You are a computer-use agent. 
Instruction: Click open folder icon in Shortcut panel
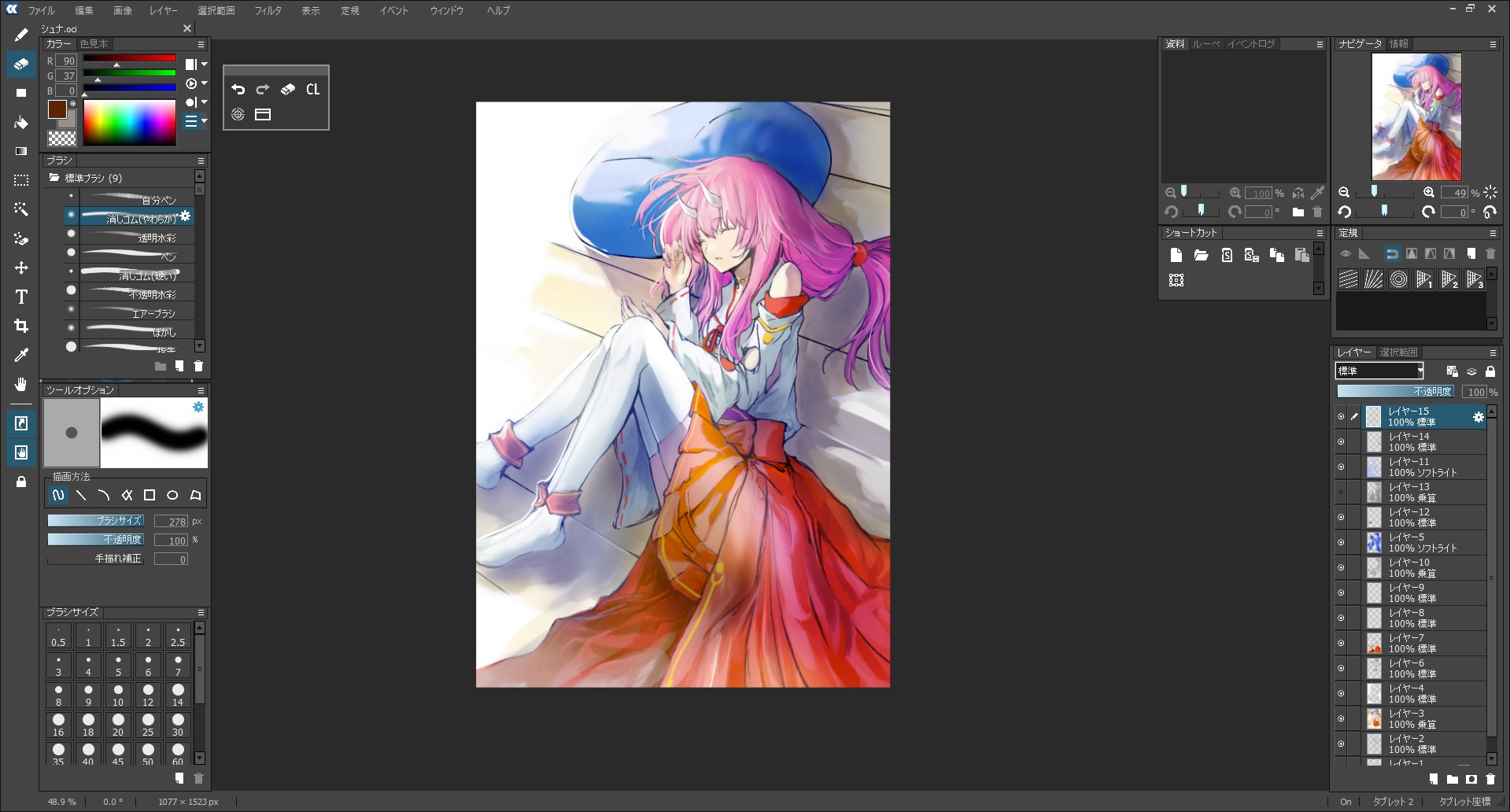(x=1201, y=255)
